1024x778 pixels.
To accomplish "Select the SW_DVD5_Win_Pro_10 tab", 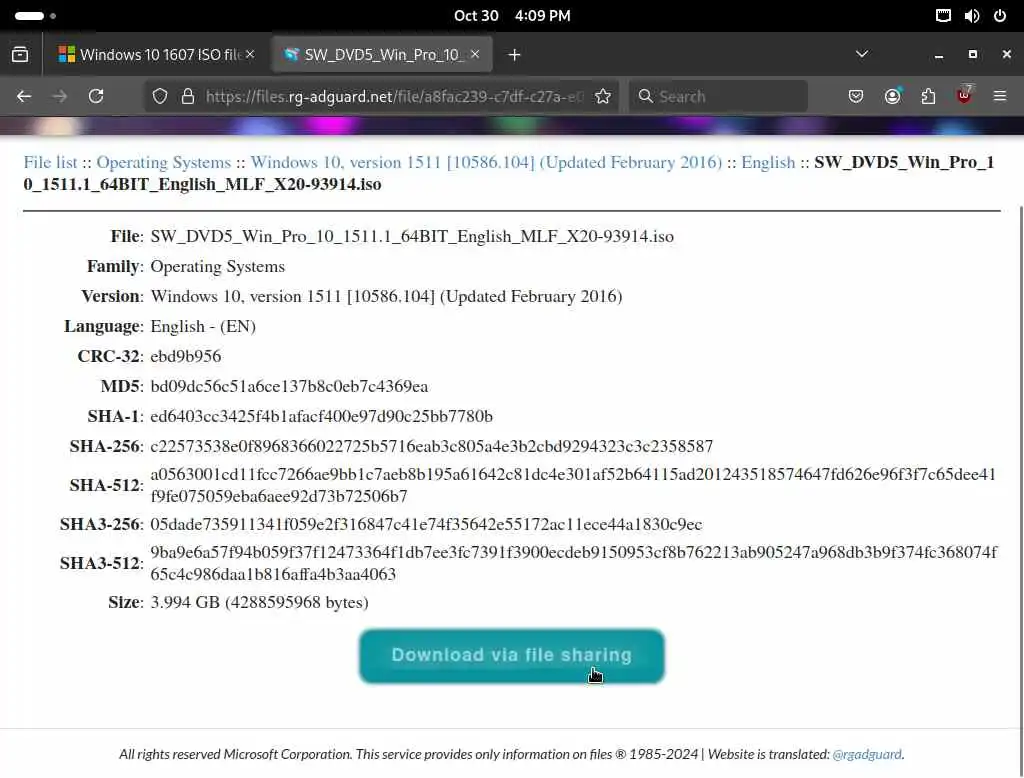I will click(x=382, y=55).
